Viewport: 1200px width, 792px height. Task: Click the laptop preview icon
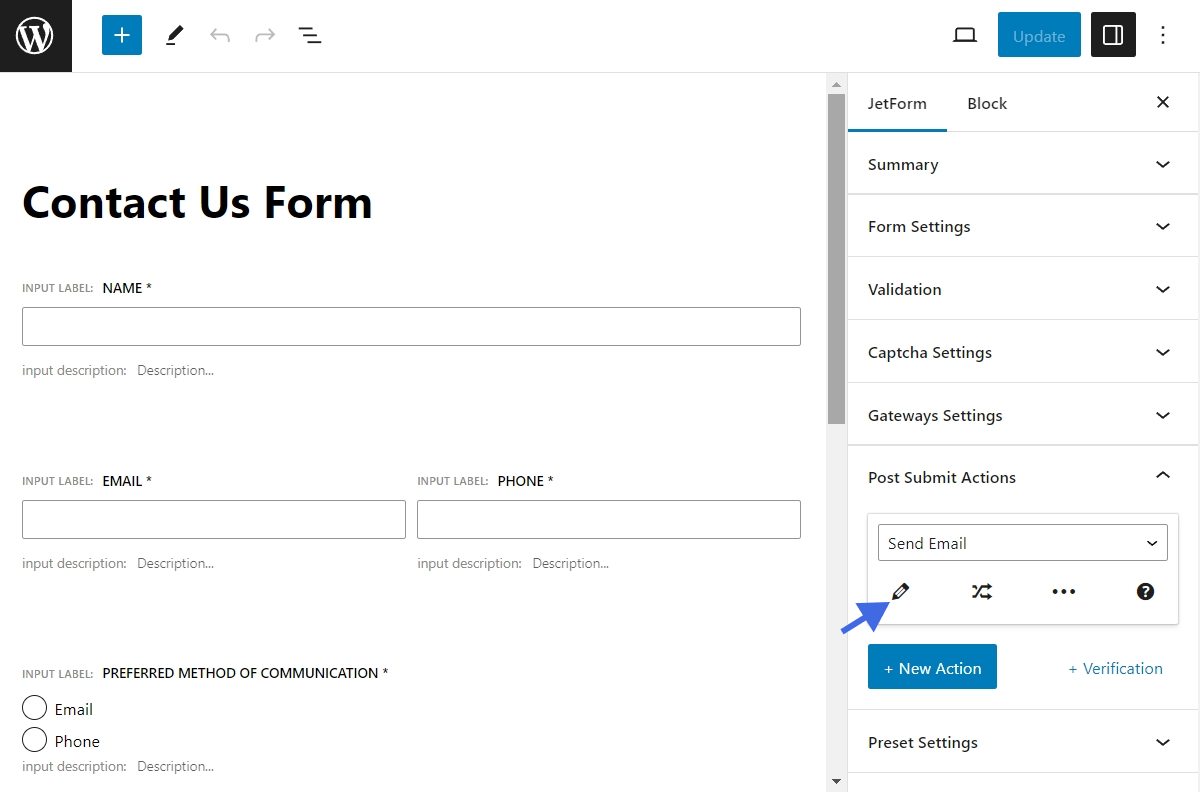(964, 35)
